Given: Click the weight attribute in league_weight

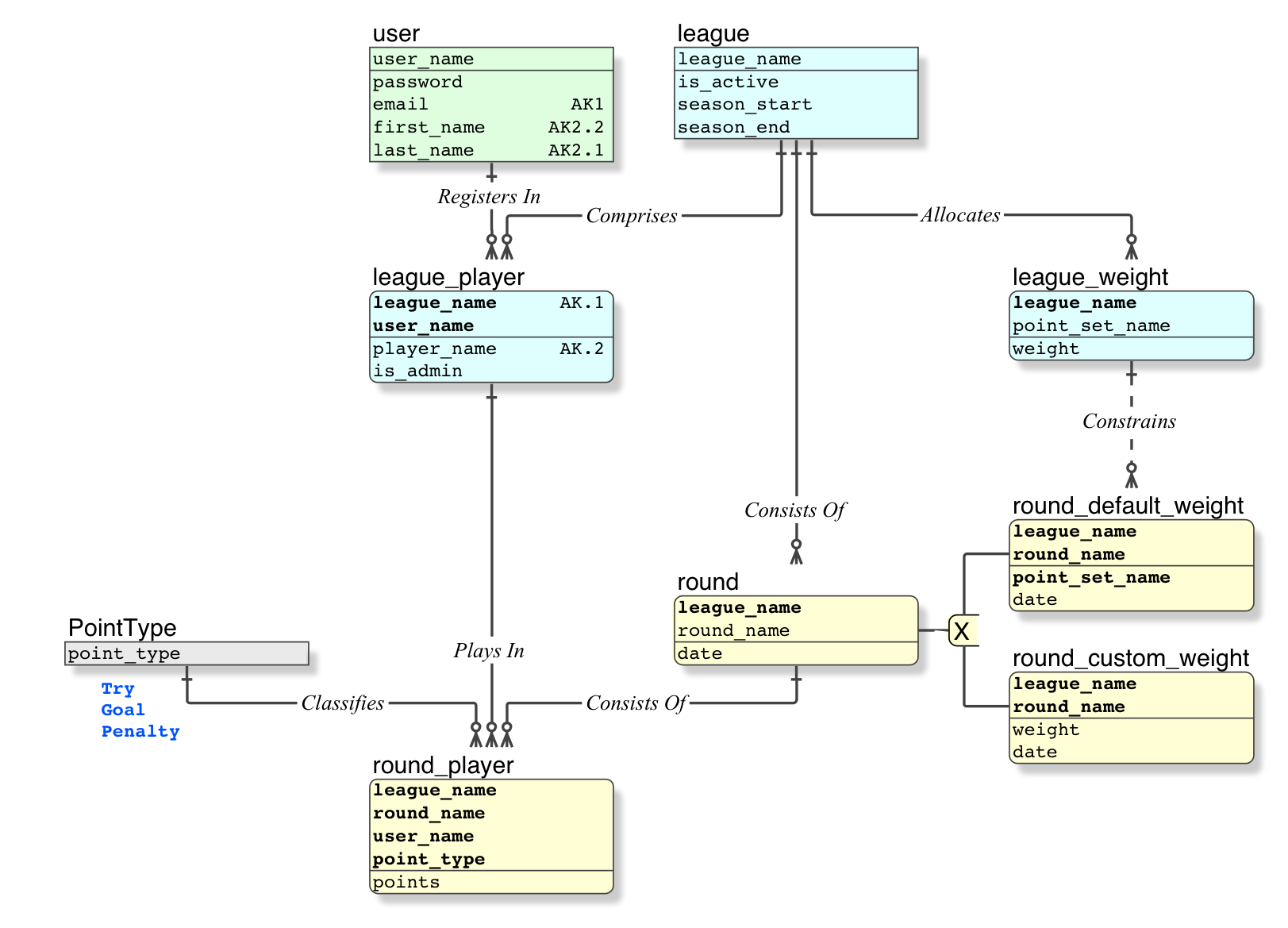Looking at the screenshot, I should click(1131, 348).
